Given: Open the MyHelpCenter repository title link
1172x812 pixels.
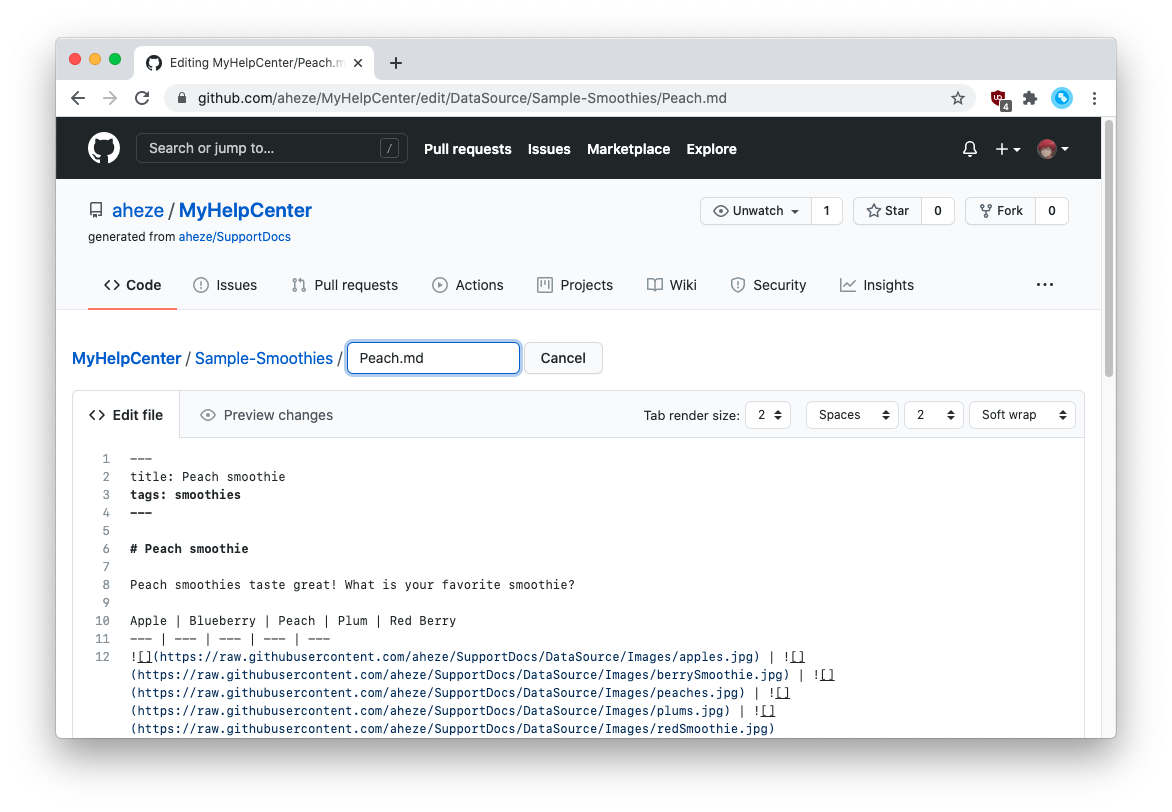Looking at the screenshot, I should [x=245, y=210].
